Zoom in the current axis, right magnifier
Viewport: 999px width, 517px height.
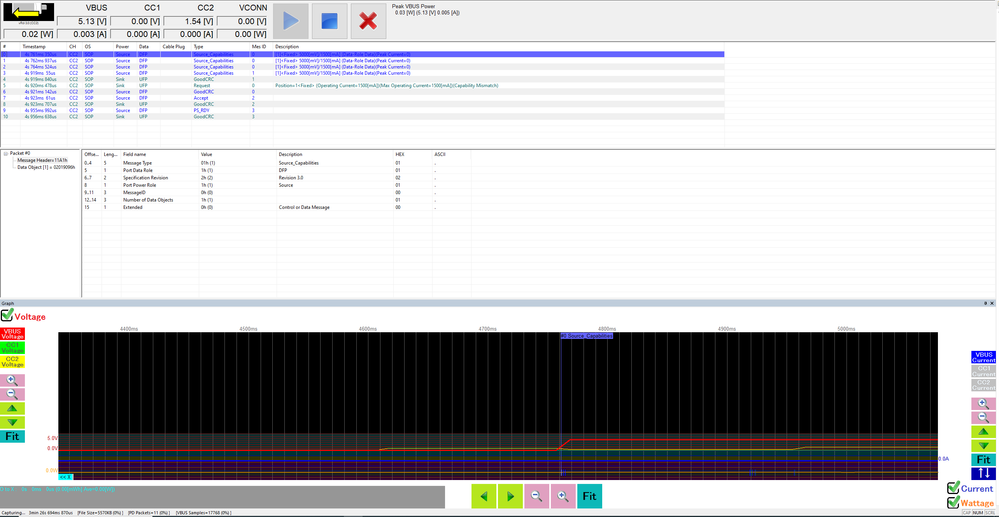click(x=983, y=403)
